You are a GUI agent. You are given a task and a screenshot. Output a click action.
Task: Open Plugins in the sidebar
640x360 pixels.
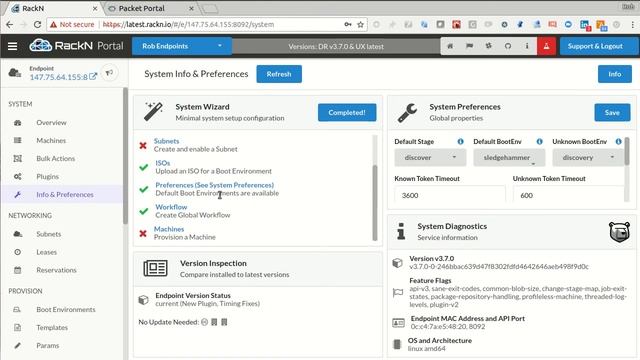[x=47, y=176]
